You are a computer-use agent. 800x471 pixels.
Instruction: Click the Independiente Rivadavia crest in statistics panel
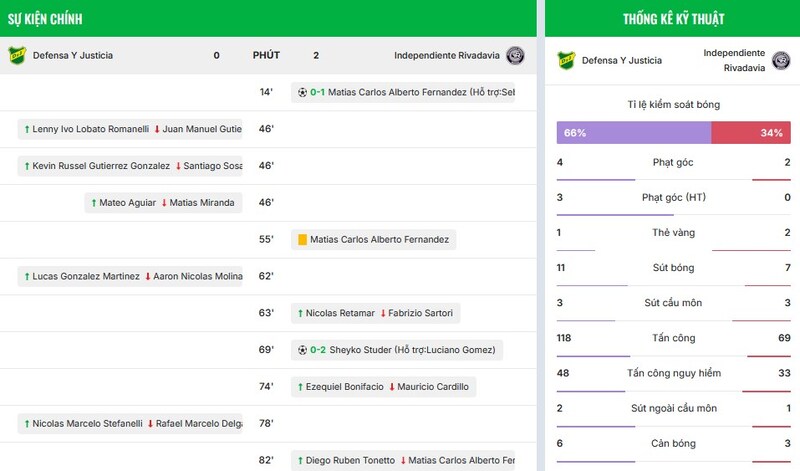[781, 60]
